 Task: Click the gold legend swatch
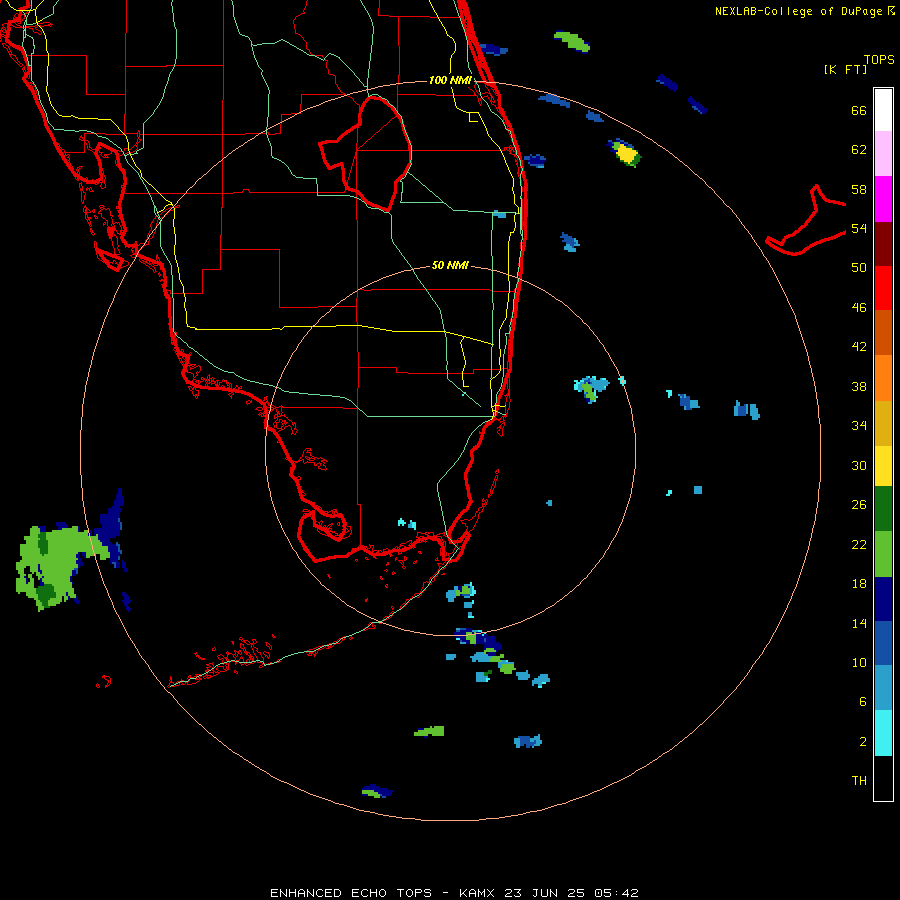pos(883,423)
